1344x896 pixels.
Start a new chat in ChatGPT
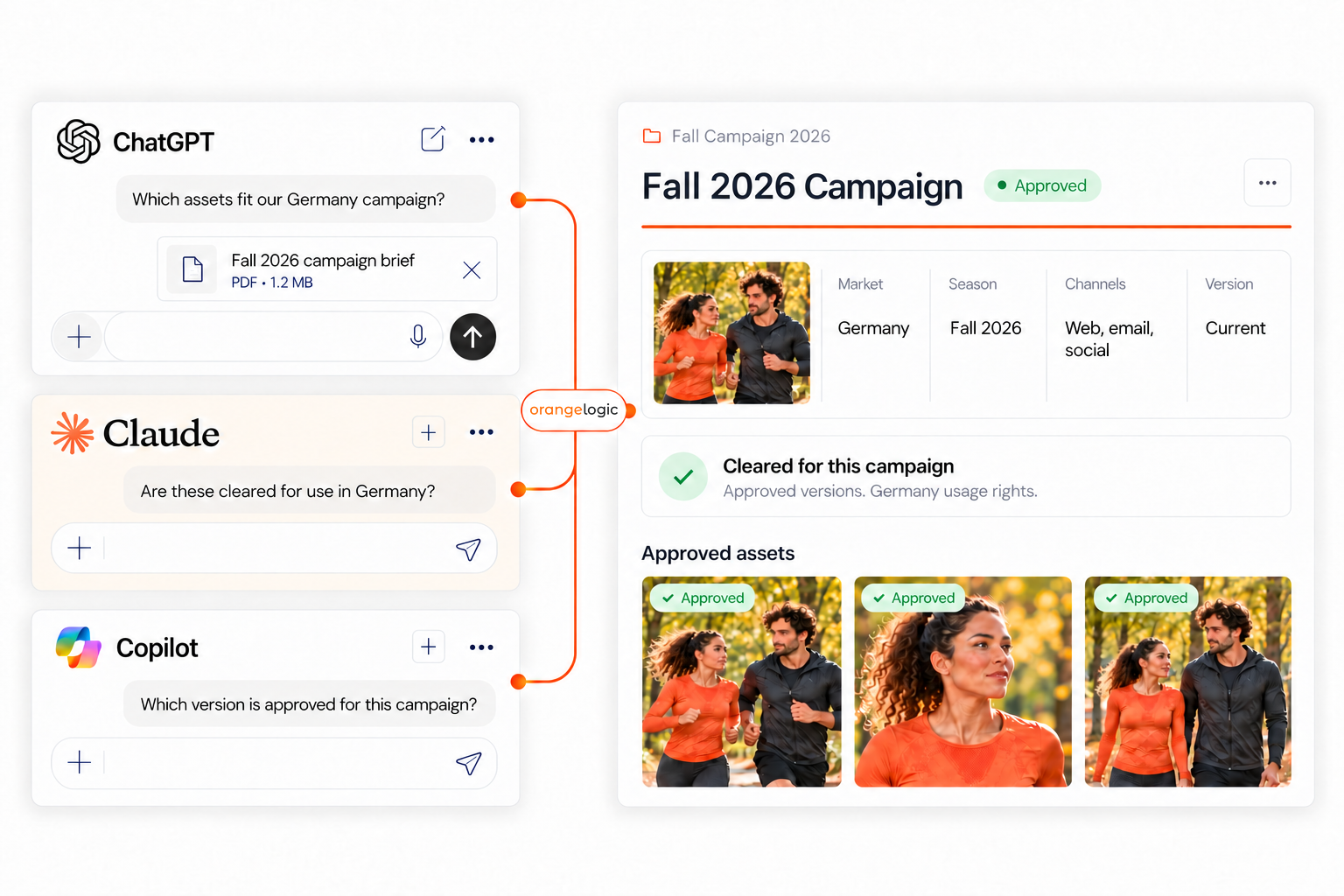point(433,139)
